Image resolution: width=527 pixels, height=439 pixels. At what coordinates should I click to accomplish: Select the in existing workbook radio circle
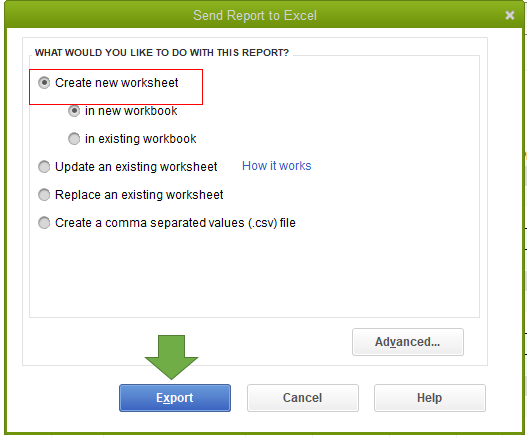pos(74,139)
